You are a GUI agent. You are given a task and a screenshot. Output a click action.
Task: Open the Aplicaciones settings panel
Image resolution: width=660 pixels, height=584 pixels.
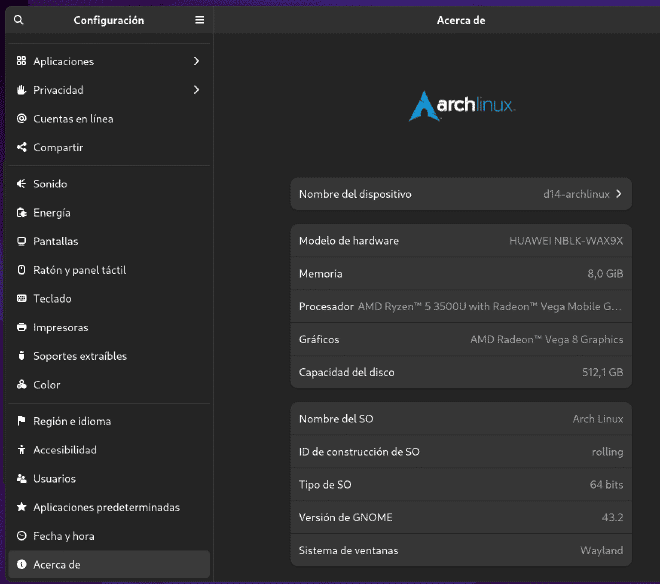pyautogui.click(x=109, y=61)
